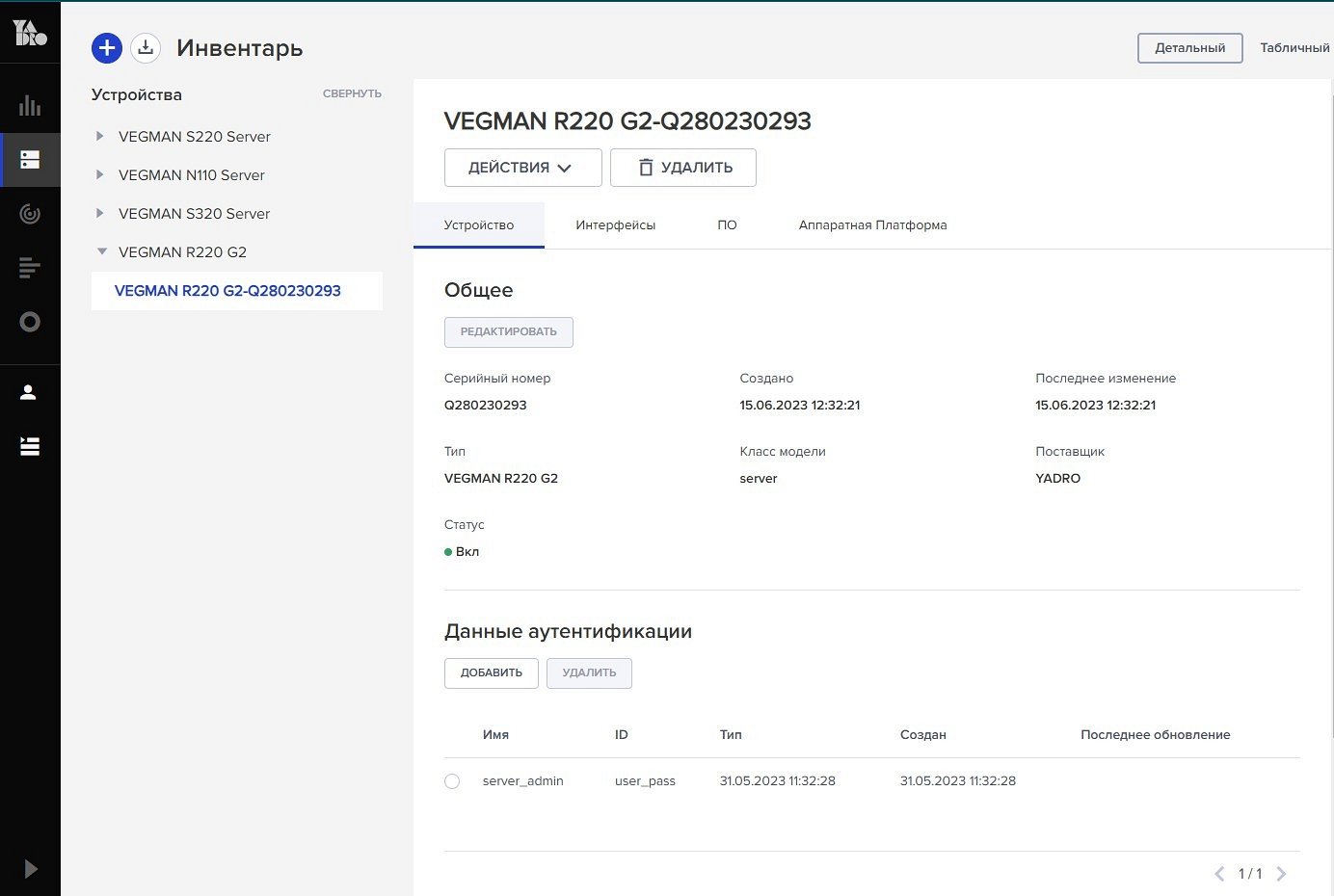
Task: Expand VEGMAN N110 Server tree node
Action: [99, 174]
